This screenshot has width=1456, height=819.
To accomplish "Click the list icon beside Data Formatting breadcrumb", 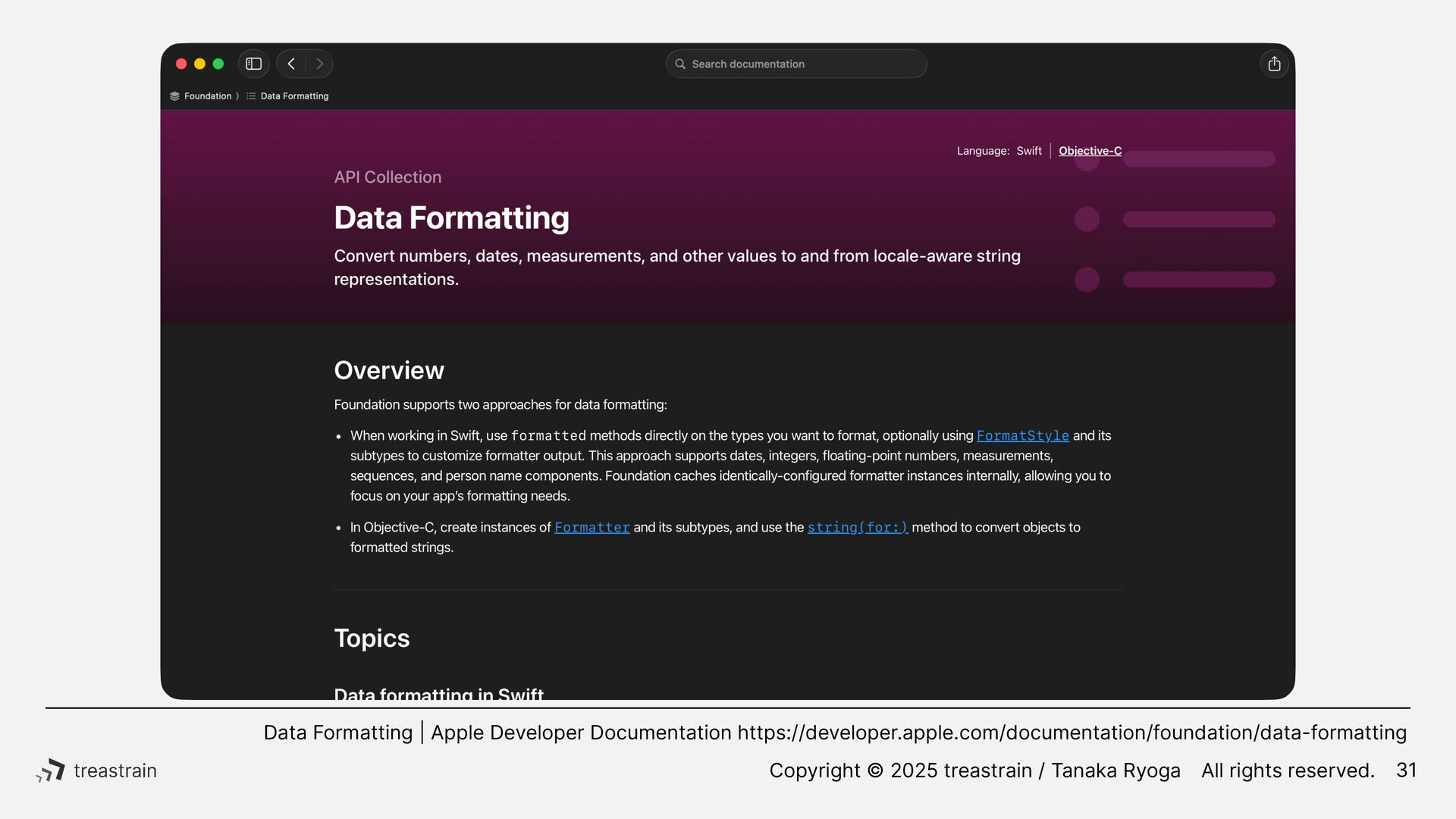I will pos(251,96).
